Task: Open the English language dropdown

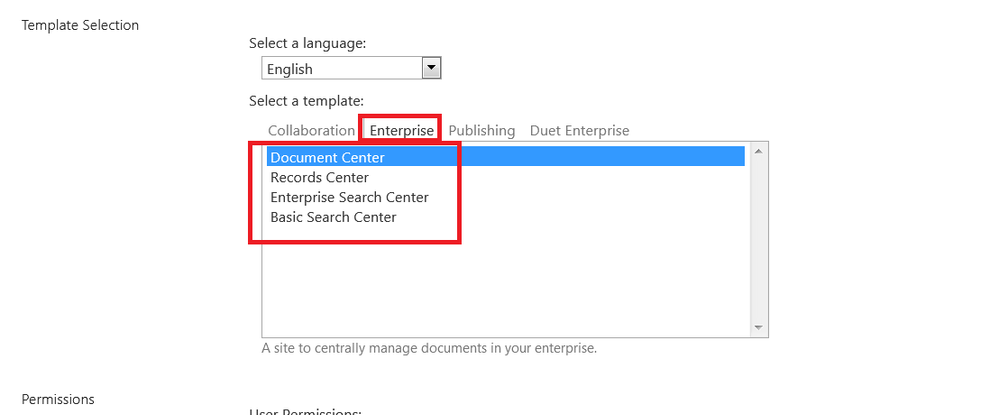Action: click(351, 68)
